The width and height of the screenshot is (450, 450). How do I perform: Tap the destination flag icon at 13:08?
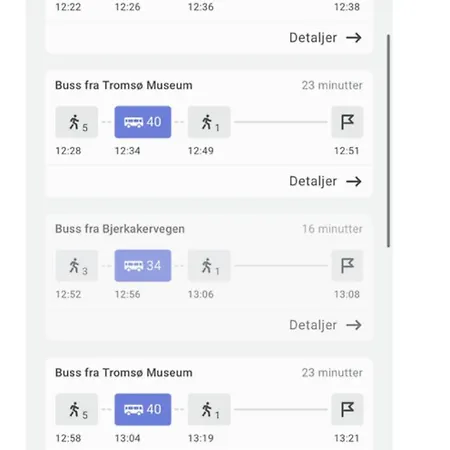347,266
